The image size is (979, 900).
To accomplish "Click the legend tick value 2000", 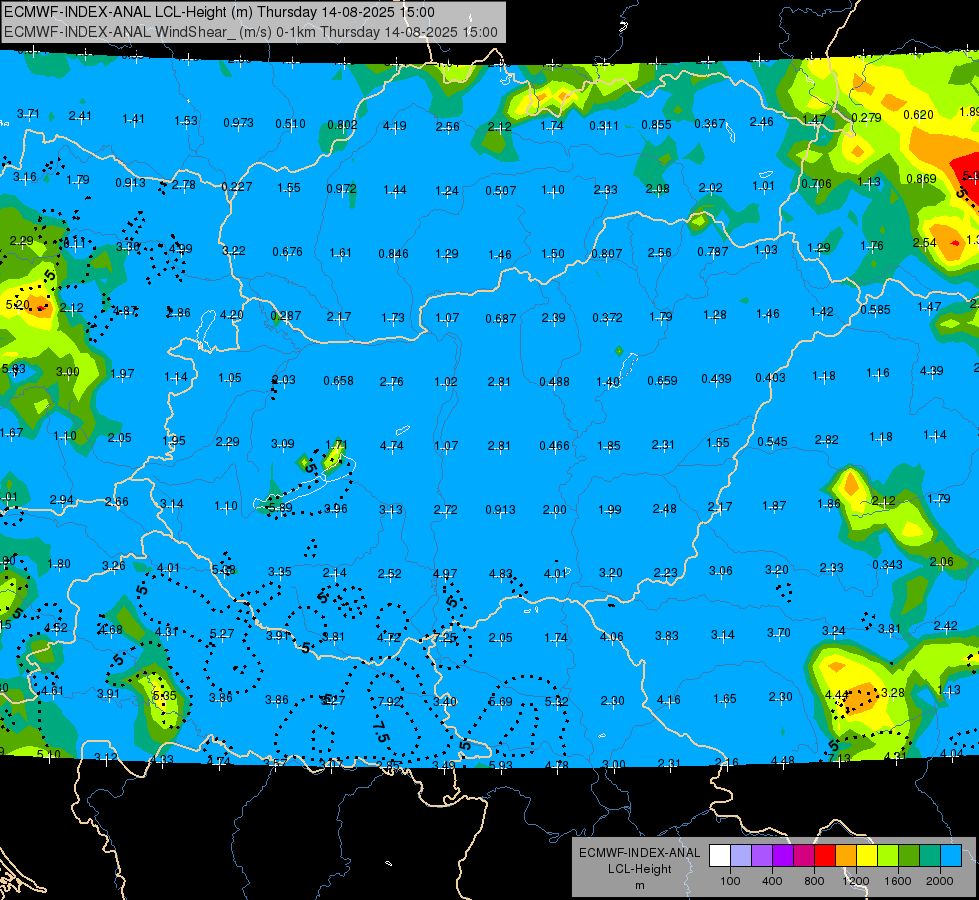I will (940, 881).
